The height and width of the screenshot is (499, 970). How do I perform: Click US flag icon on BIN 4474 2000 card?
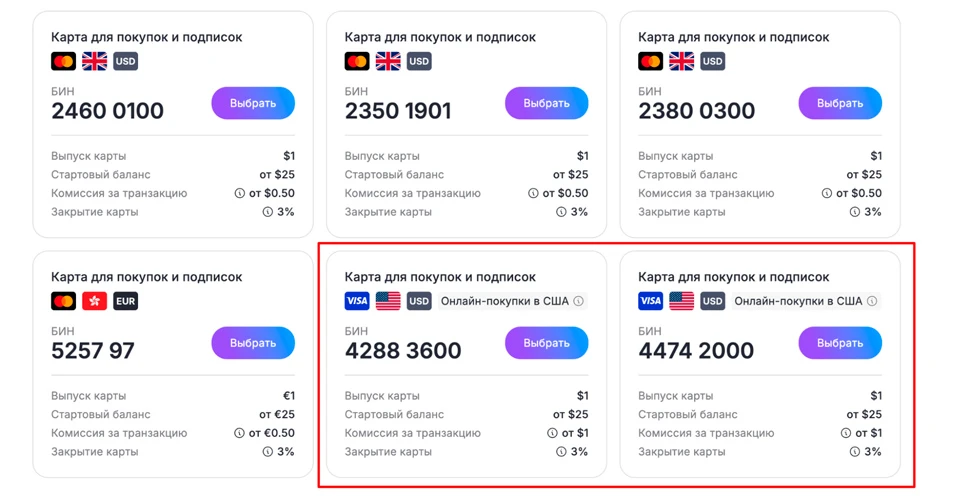point(681,301)
